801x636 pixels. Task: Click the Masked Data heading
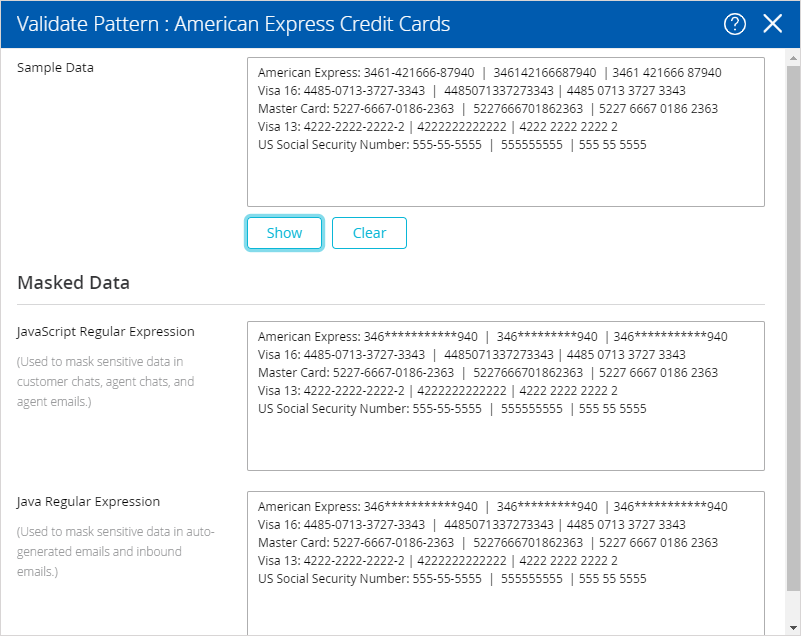[74, 282]
